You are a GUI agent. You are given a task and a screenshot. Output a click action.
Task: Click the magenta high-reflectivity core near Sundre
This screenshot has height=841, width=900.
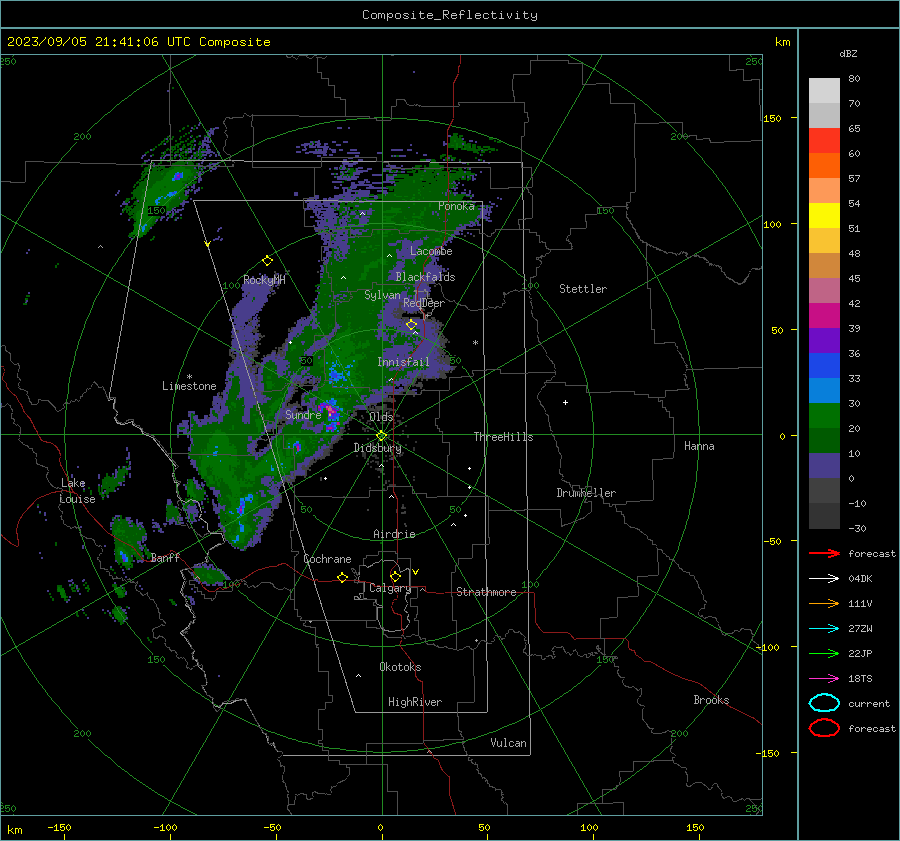click(x=329, y=409)
